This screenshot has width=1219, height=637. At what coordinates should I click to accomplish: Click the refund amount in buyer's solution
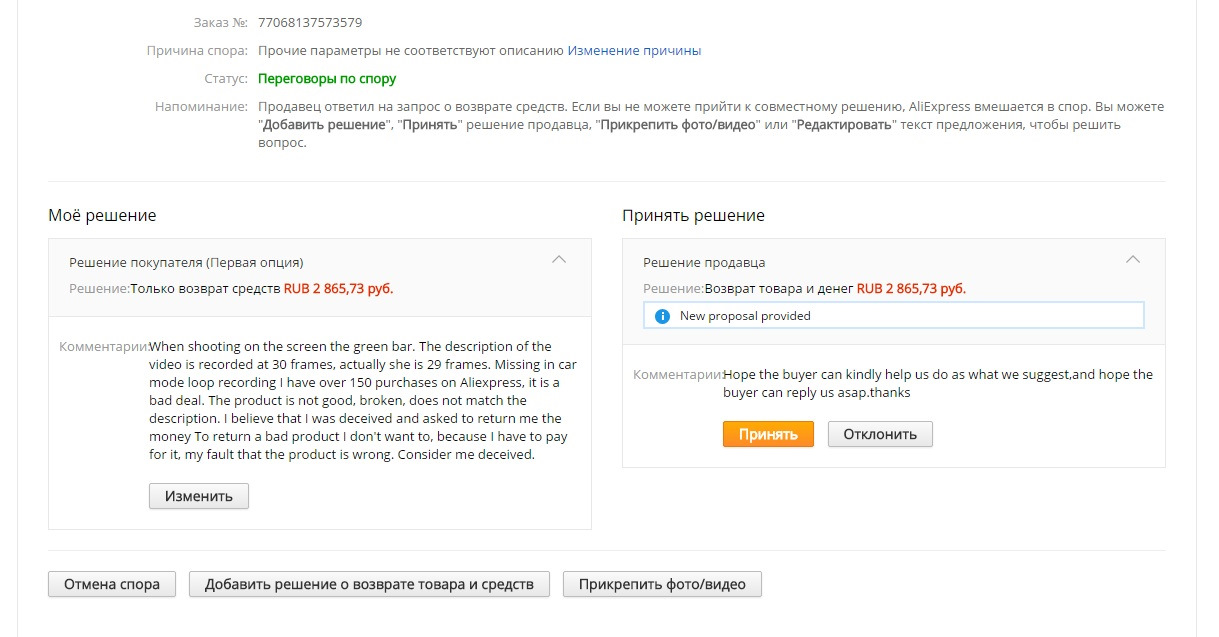pos(338,288)
